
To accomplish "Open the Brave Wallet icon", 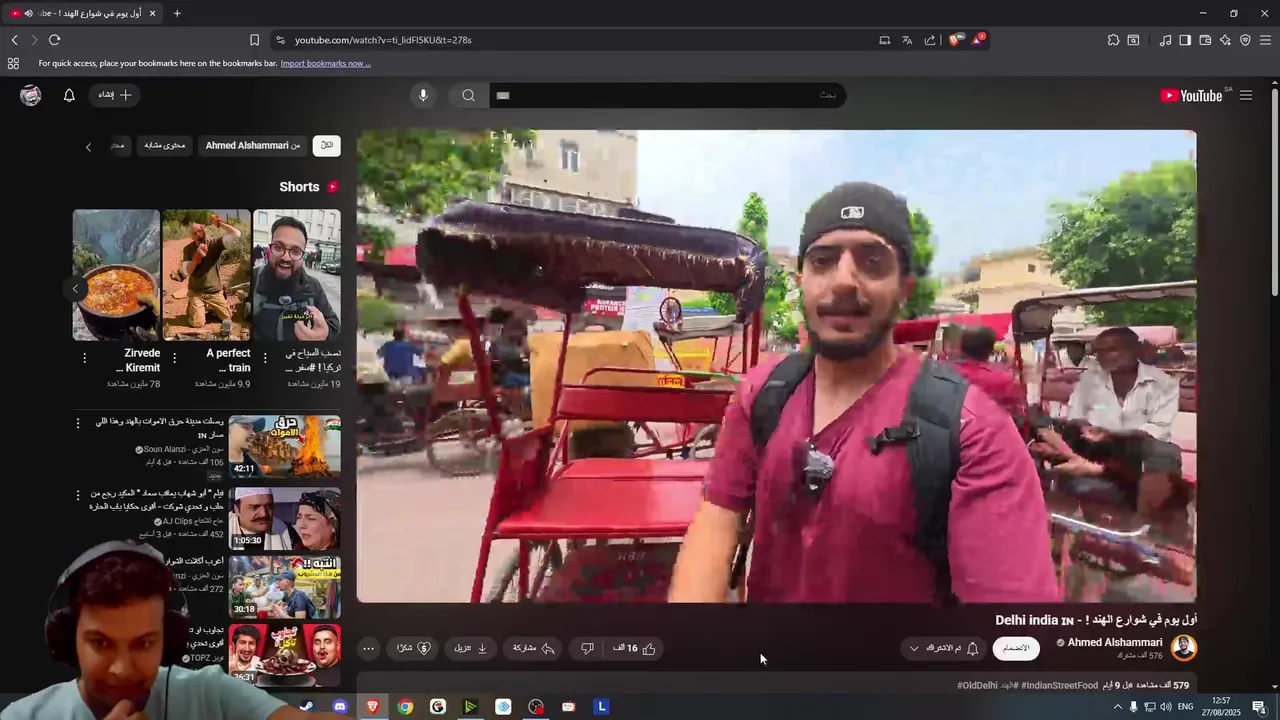I will click(x=1205, y=40).
